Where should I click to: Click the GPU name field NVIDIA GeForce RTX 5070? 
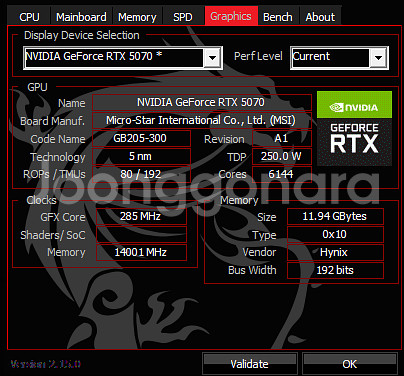click(x=202, y=102)
